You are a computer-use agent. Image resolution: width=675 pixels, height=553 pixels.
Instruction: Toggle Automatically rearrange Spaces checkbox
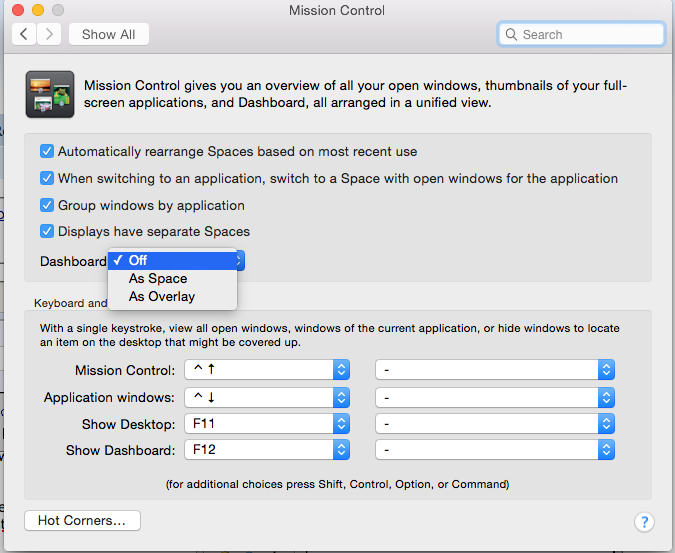pos(46,151)
